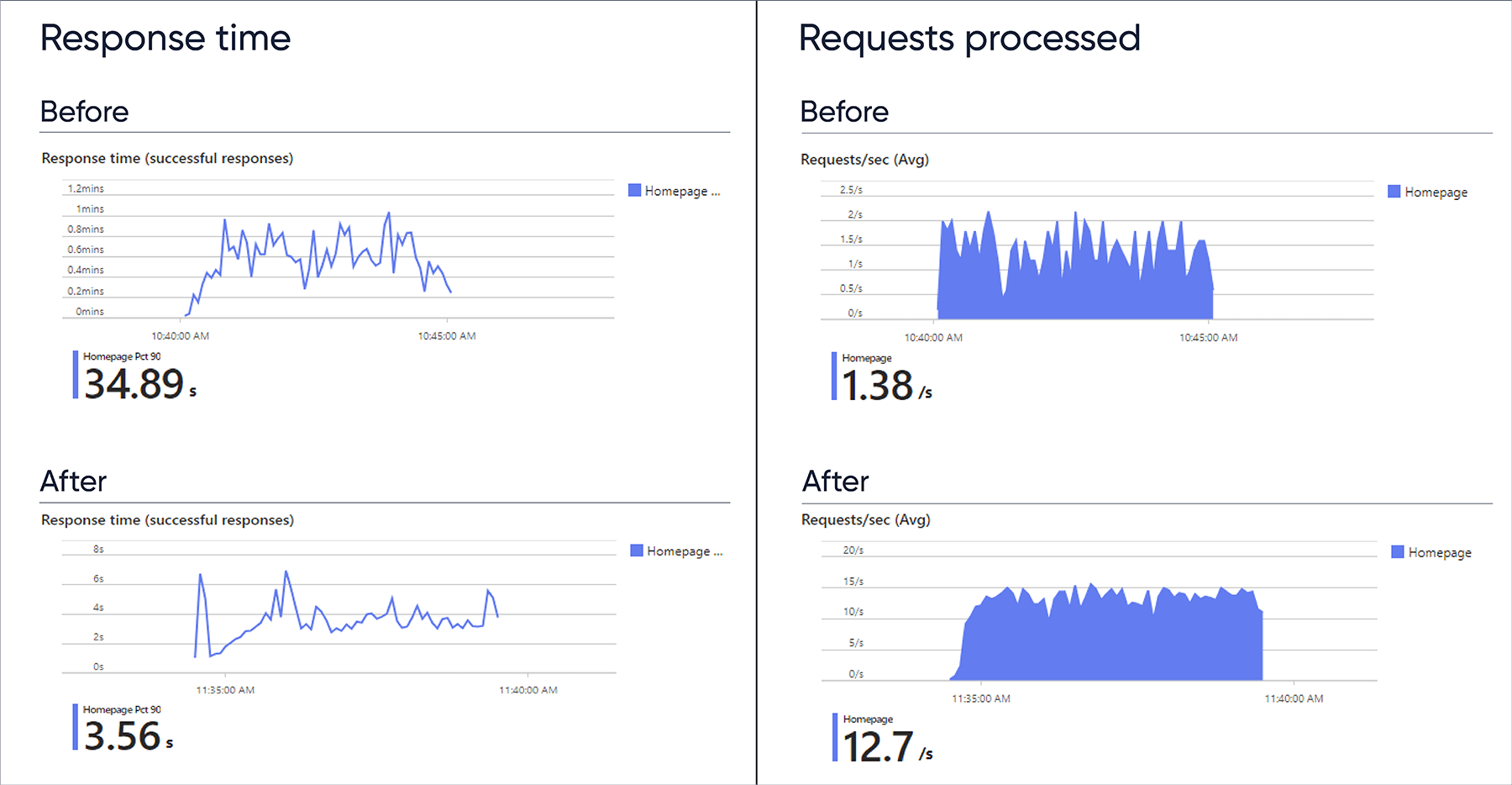Click 'Response time (successful responses)' title in Before section

pos(167,159)
